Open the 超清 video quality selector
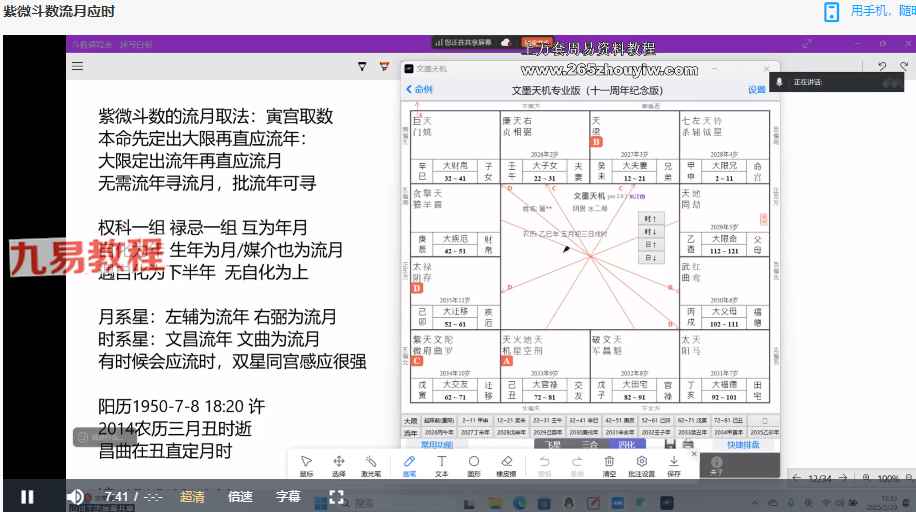Viewport: 916px width, 512px height. [193, 496]
